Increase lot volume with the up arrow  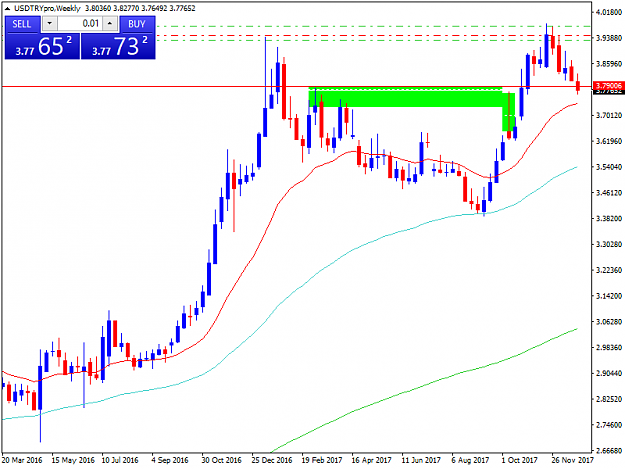click(110, 24)
